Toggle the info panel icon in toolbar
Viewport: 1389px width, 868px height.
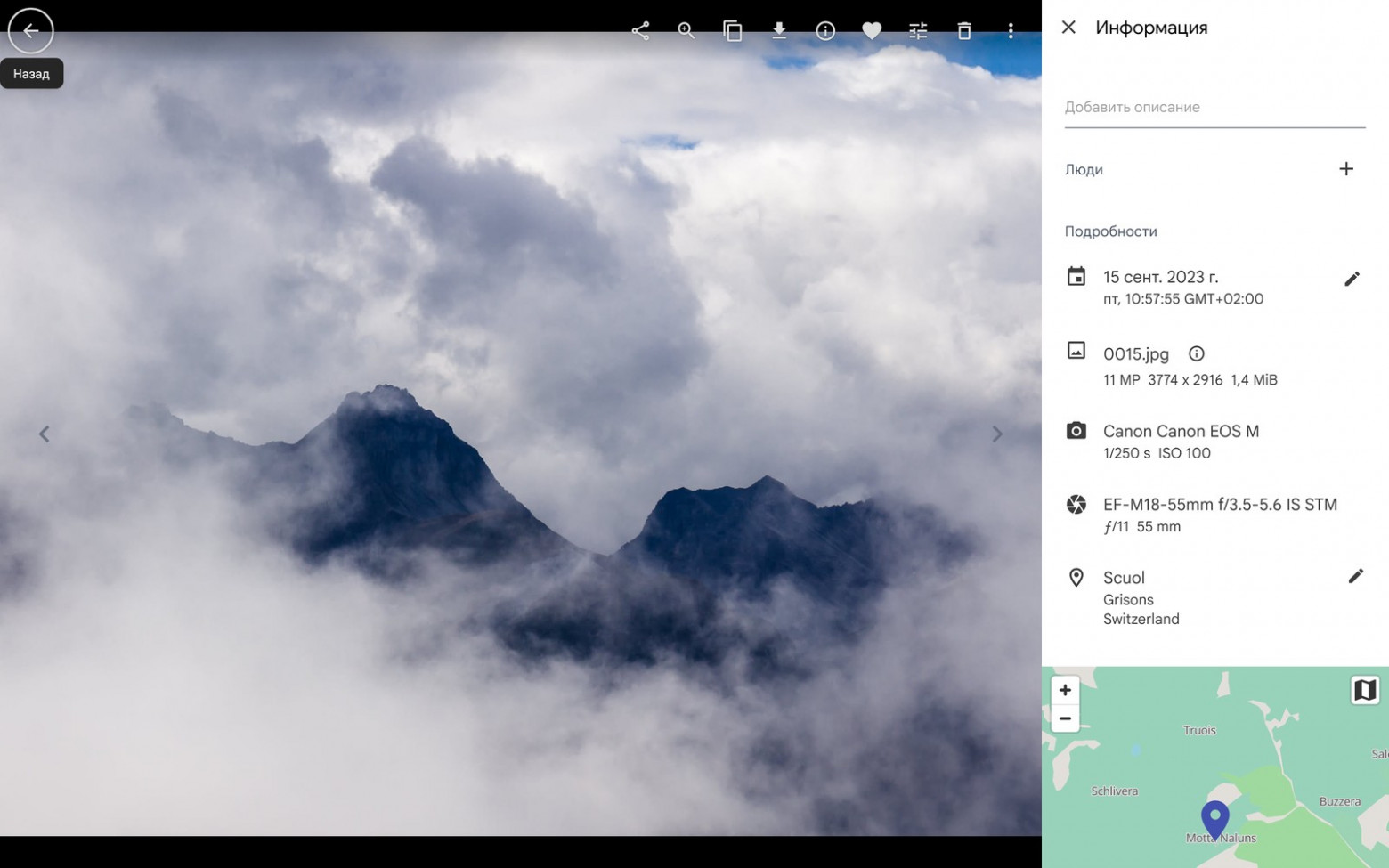click(825, 31)
